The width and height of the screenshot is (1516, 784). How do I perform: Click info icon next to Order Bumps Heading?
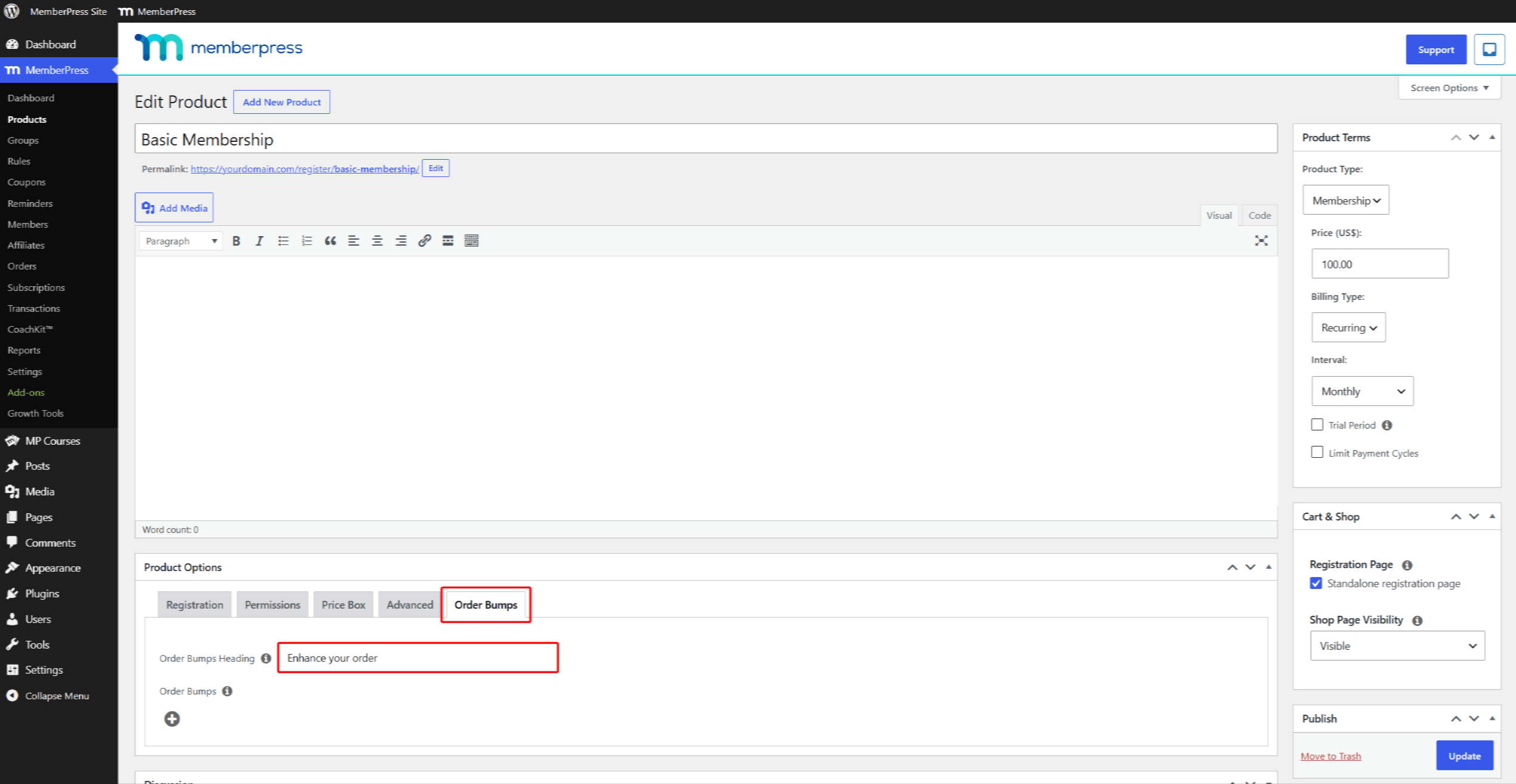tap(266, 658)
